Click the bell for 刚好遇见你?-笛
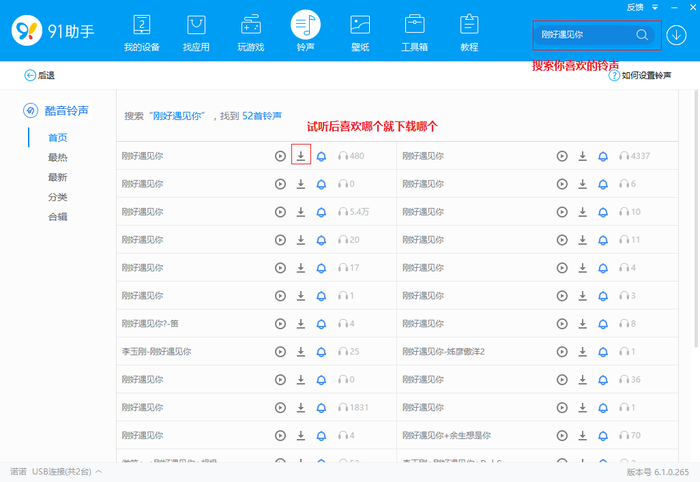 point(321,324)
